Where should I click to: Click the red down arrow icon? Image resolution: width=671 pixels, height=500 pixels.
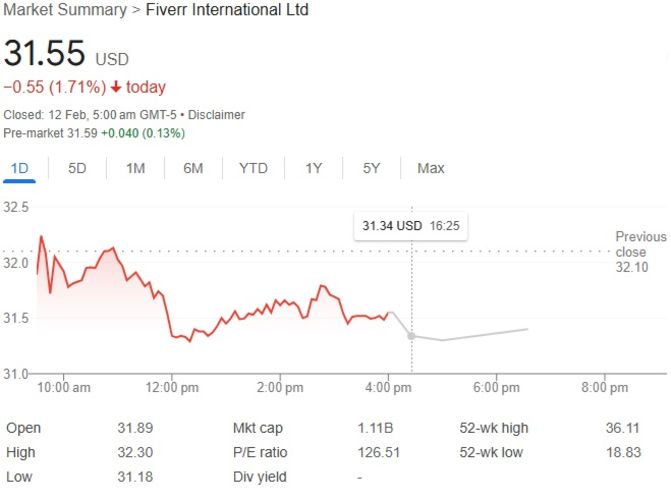[x=116, y=87]
